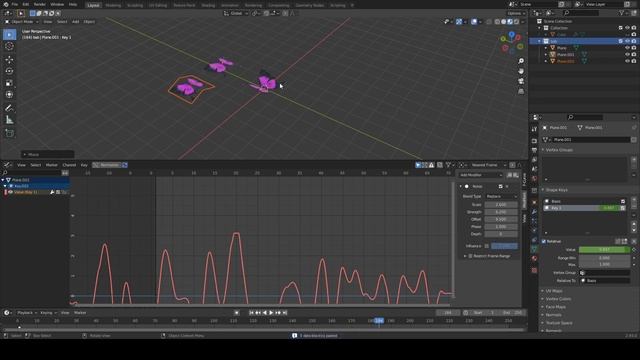Remove the Noise modifier with X
640x360 pixels.
(507, 187)
